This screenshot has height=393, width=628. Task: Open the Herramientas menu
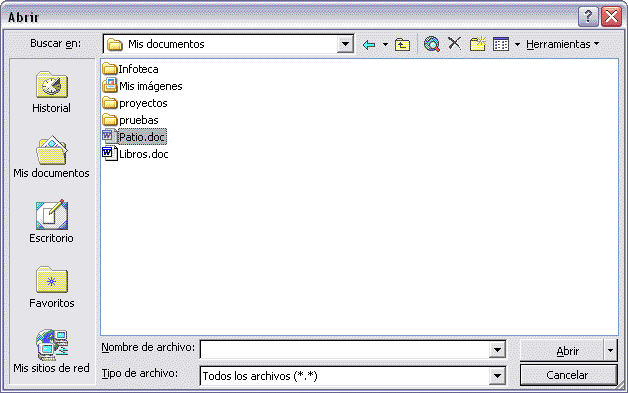coord(562,44)
